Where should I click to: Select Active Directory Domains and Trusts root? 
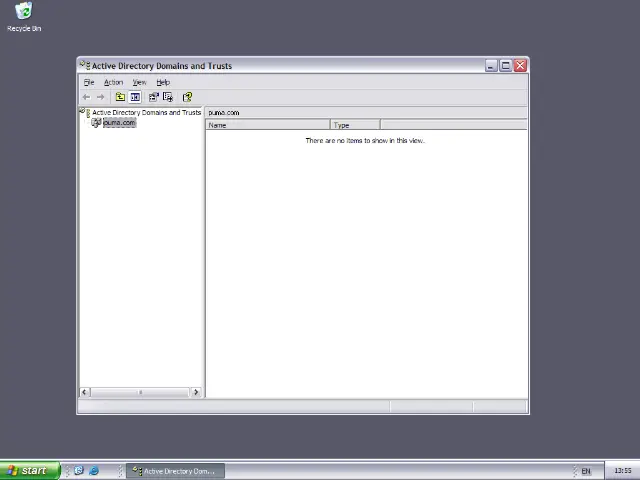coord(146,112)
